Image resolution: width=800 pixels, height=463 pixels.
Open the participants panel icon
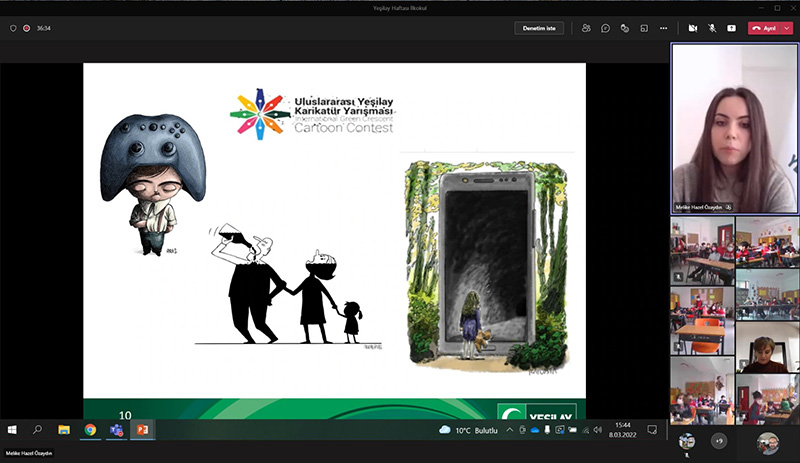(586, 28)
